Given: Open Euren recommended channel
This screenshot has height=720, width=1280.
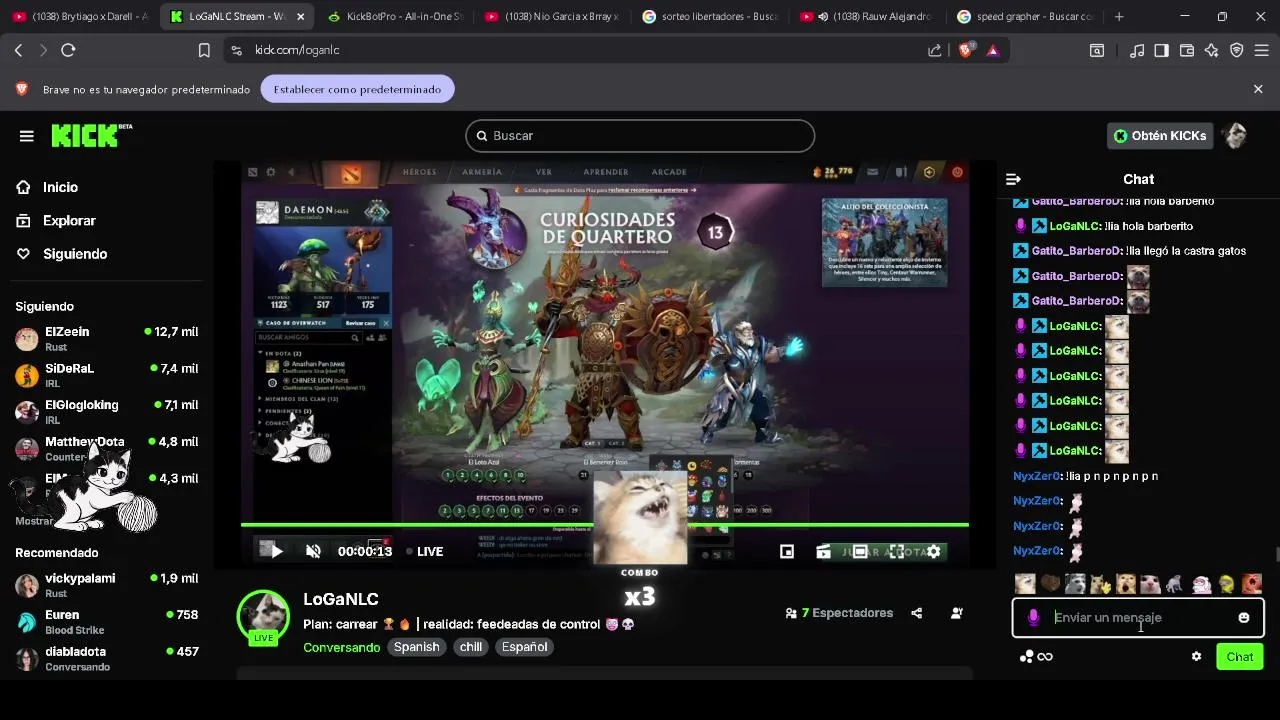Looking at the screenshot, I should (x=106, y=622).
